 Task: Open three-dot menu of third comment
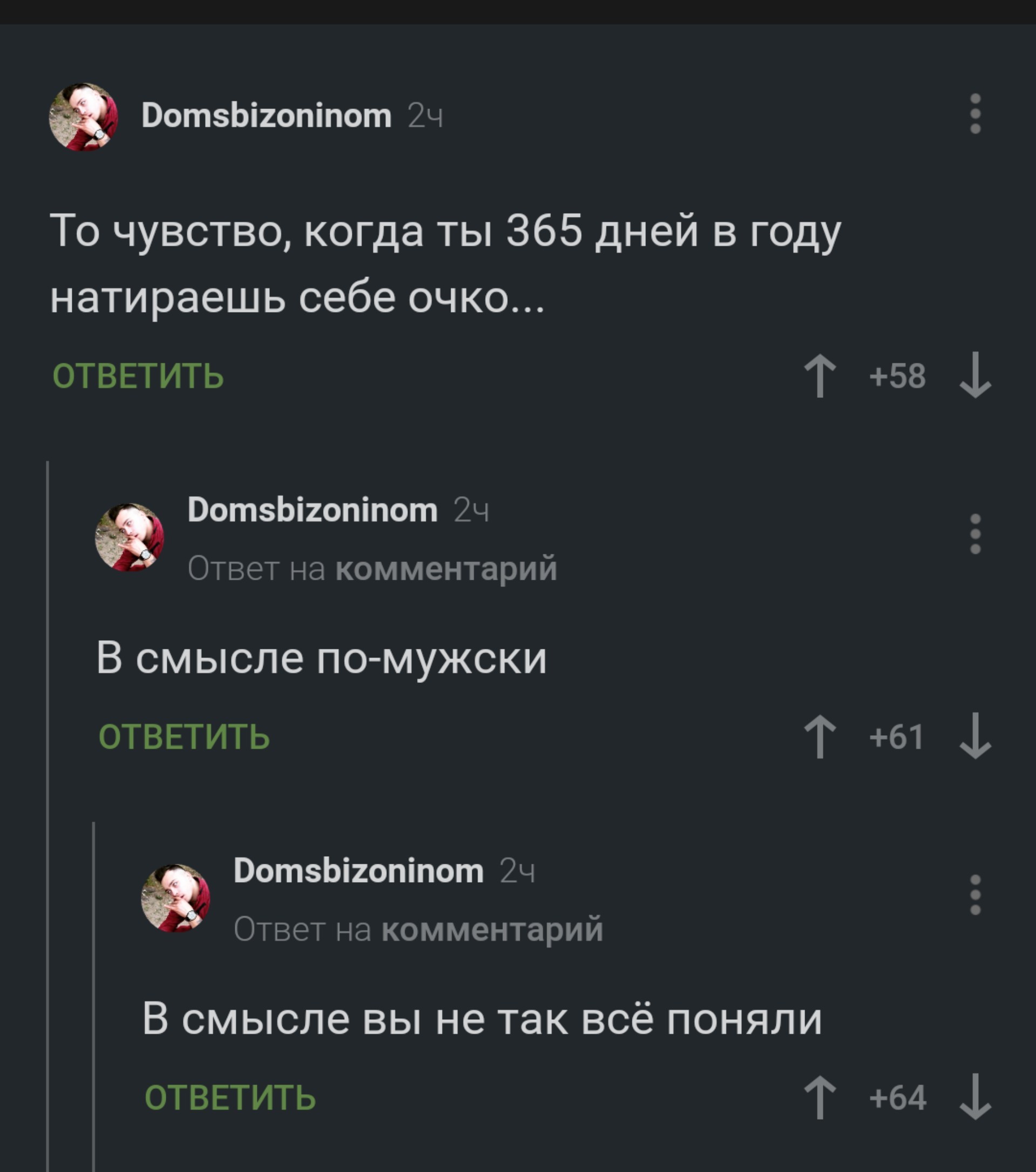tap(975, 895)
